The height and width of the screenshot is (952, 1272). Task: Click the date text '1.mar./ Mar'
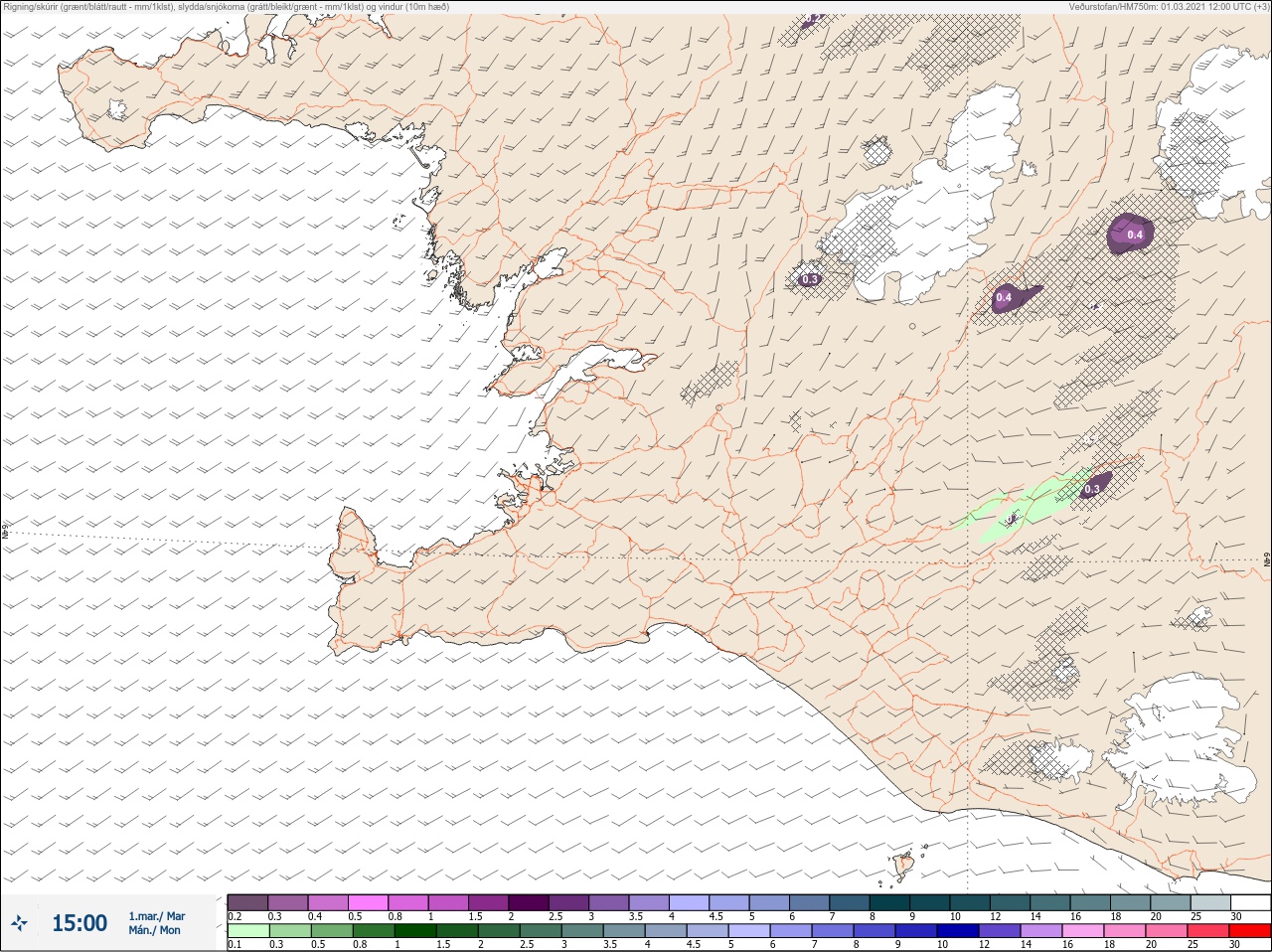pos(156,916)
